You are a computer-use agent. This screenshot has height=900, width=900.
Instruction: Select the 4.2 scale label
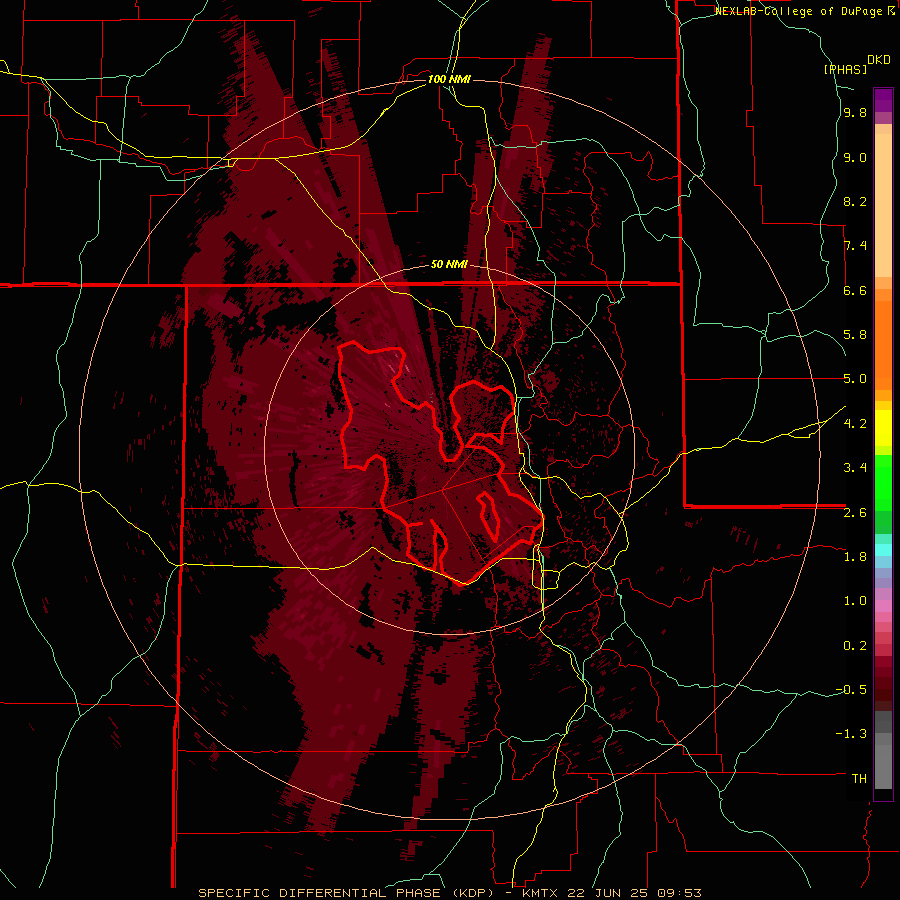coord(855,424)
